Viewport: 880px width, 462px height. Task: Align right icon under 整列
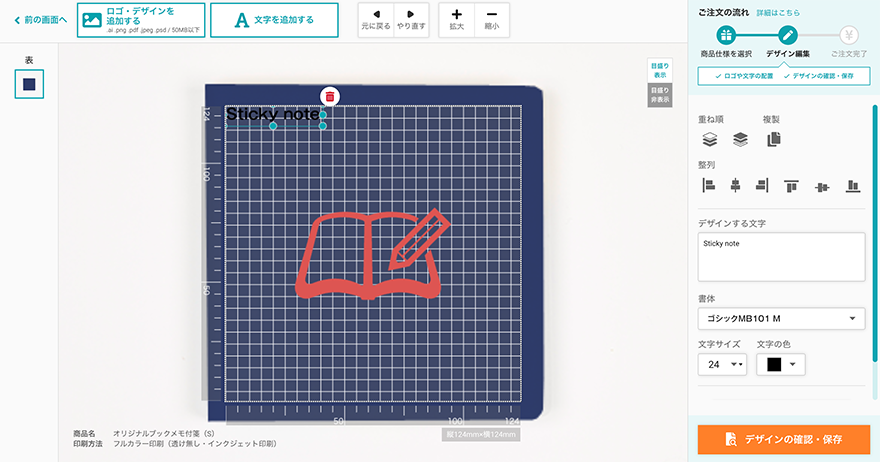click(x=762, y=185)
